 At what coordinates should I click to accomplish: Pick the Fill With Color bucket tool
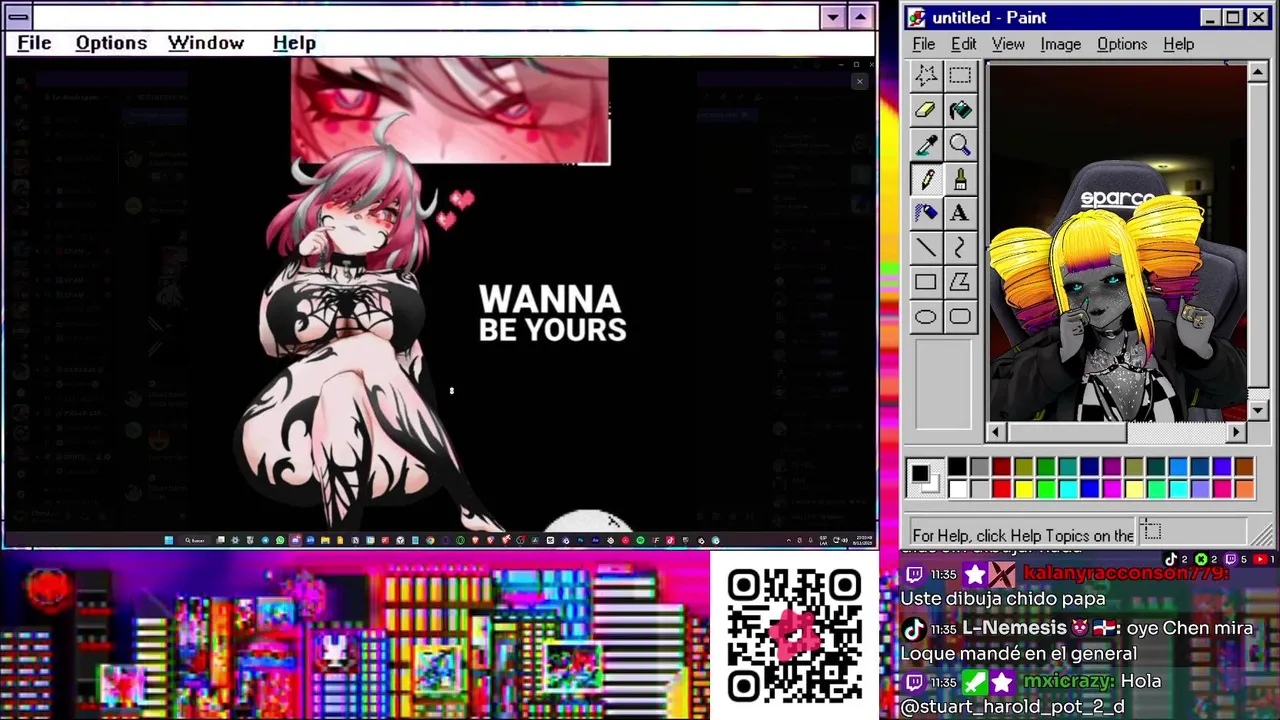pyautogui.click(x=960, y=111)
